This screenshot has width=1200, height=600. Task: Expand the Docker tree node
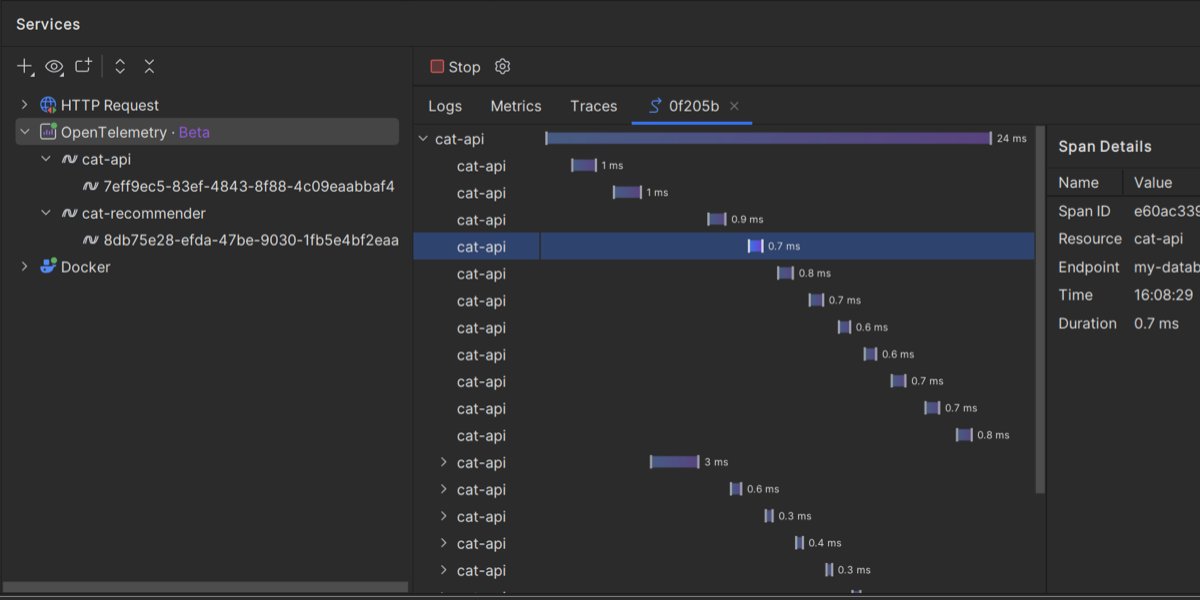[x=22, y=266]
